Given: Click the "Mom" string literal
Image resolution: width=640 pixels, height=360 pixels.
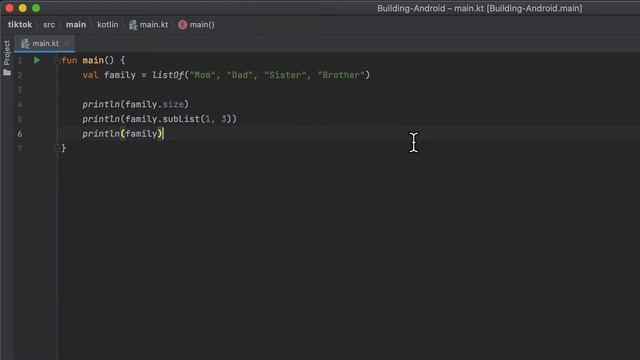Looking at the screenshot, I should [x=202, y=75].
